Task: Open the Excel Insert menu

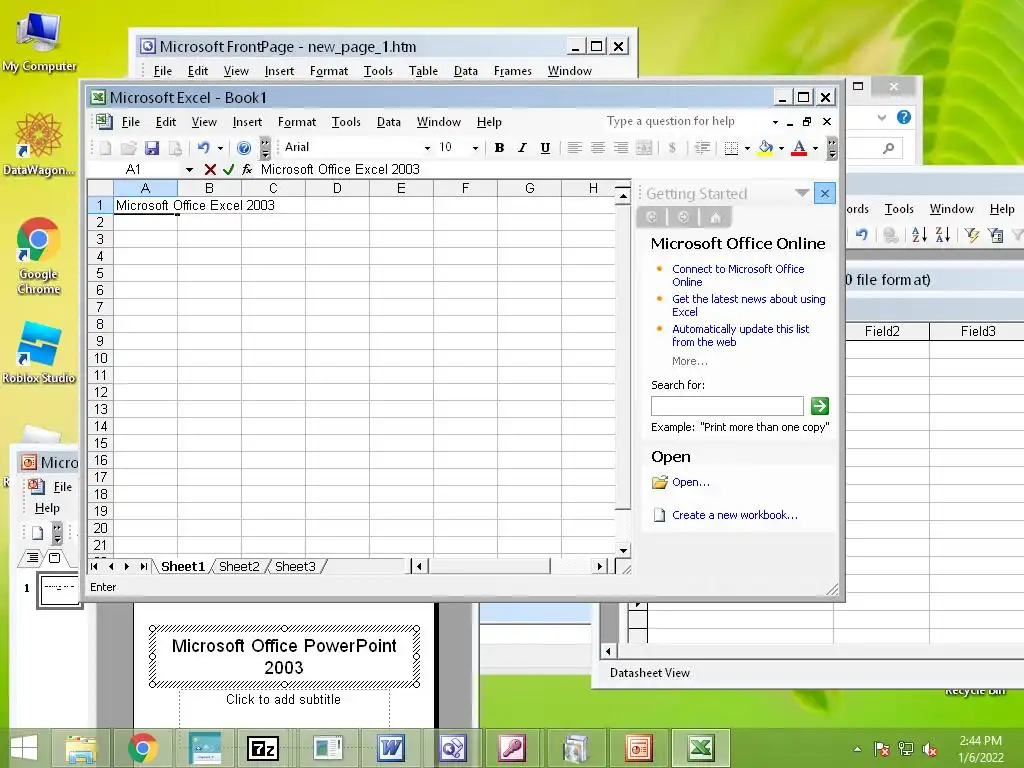Action: point(247,122)
